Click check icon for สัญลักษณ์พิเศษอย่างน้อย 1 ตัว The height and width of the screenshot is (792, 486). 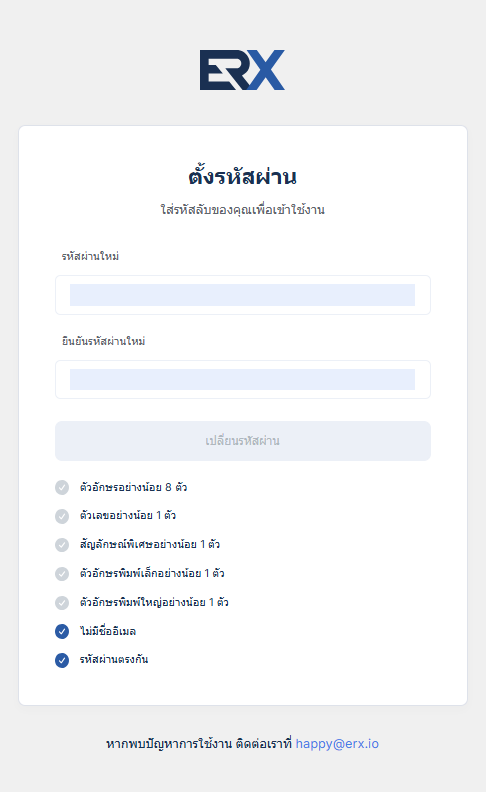(62, 544)
